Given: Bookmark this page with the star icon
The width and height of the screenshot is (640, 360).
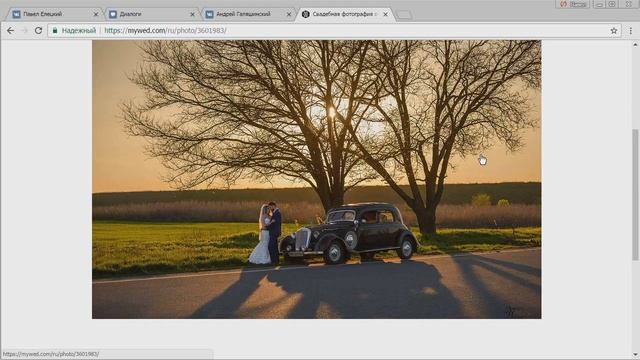Looking at the screenshot, I should click(613, 31).
